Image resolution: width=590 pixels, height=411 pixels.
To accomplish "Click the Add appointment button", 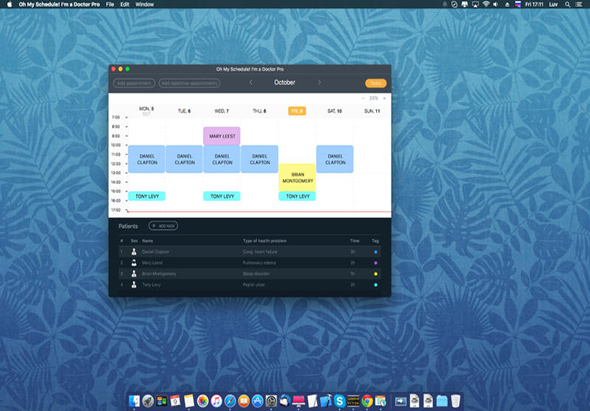I will coord(134,83).
